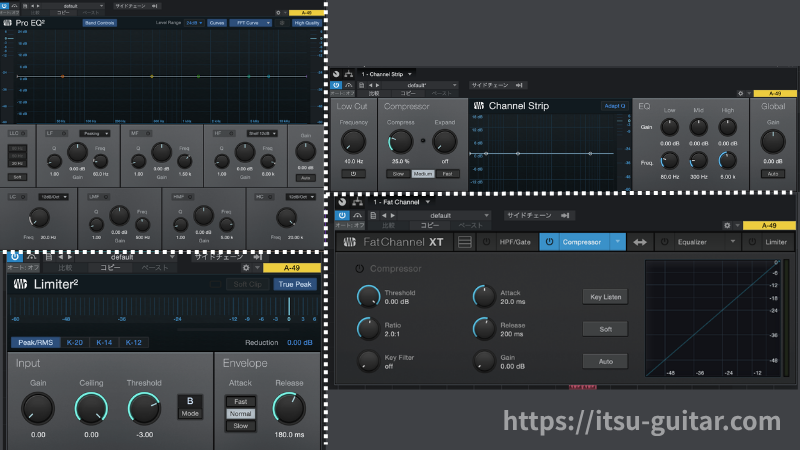
Task: Select K-20 metering tab in Limiter
Action: pos(74,342)
